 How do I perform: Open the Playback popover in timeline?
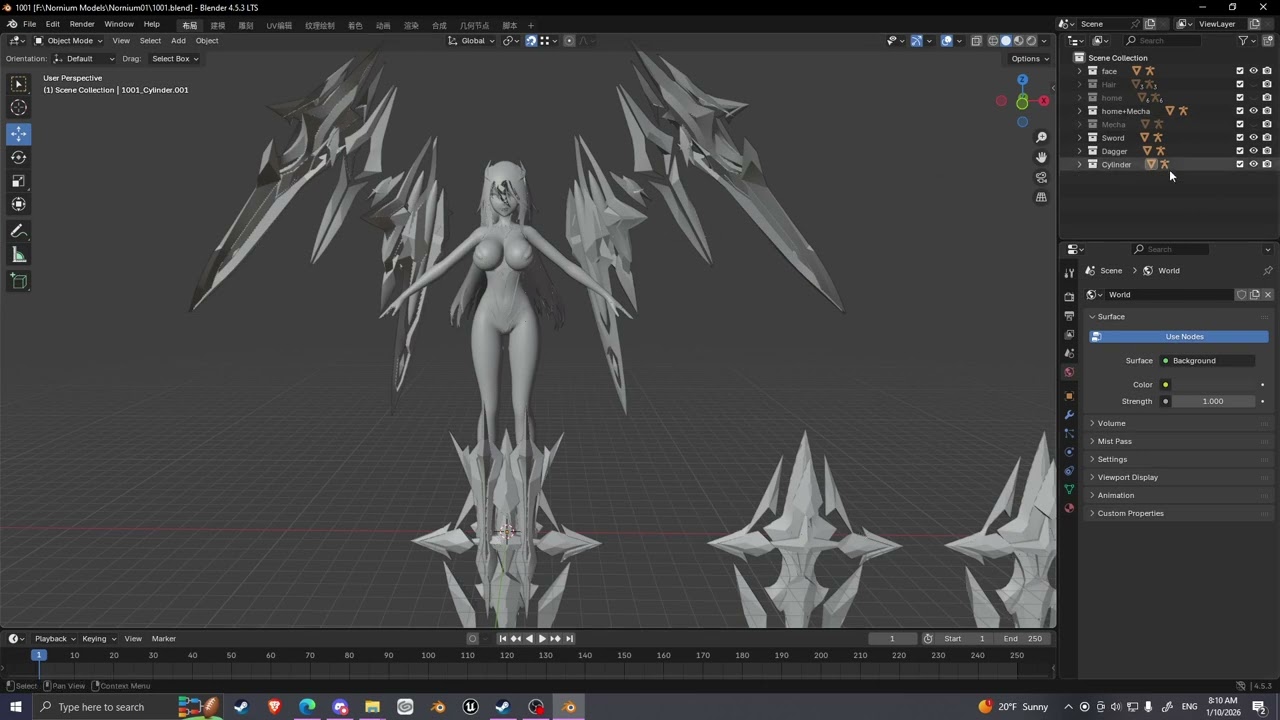(55, 639)
